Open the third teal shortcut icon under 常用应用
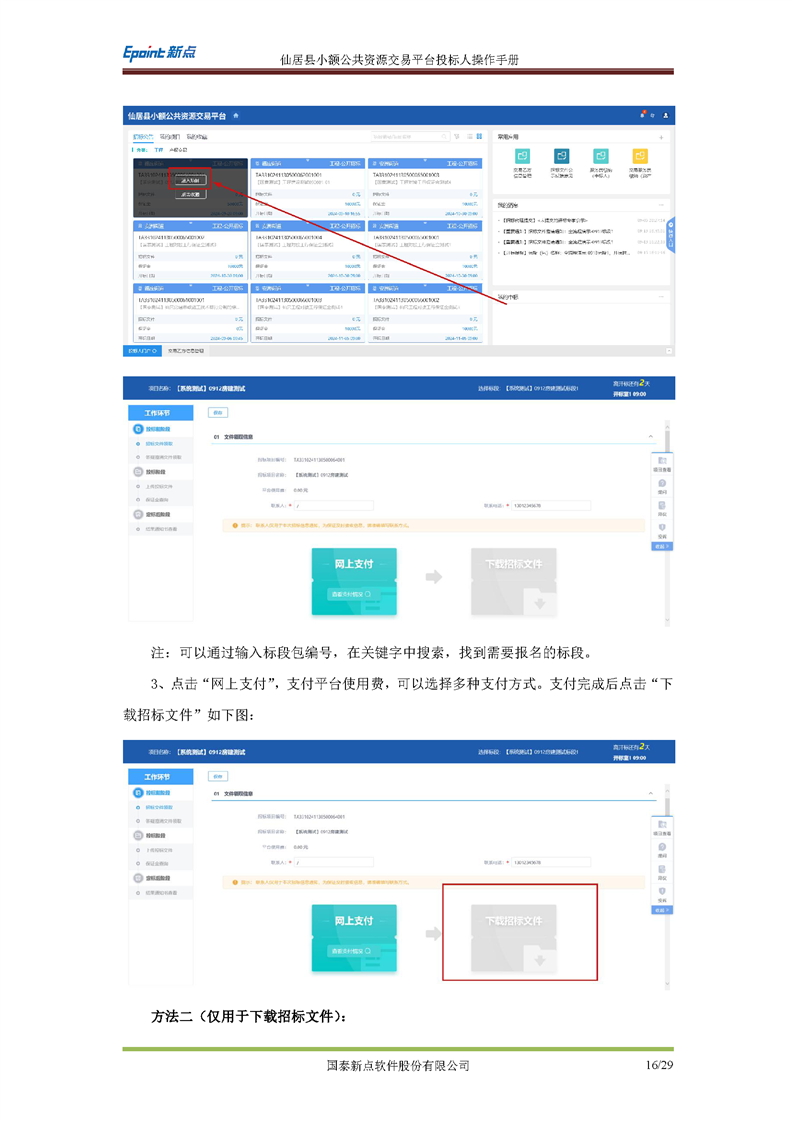Viewport: 793px width, 1122px height. 600,156
